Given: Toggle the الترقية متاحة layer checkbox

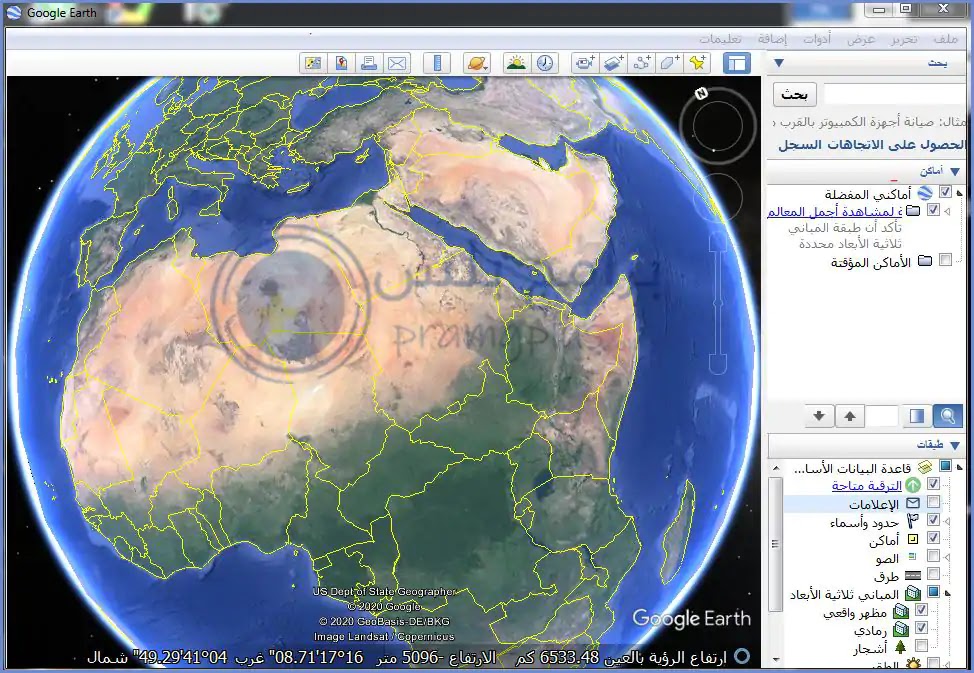Looking at the screenshot, I should click(x=933, y=483).
